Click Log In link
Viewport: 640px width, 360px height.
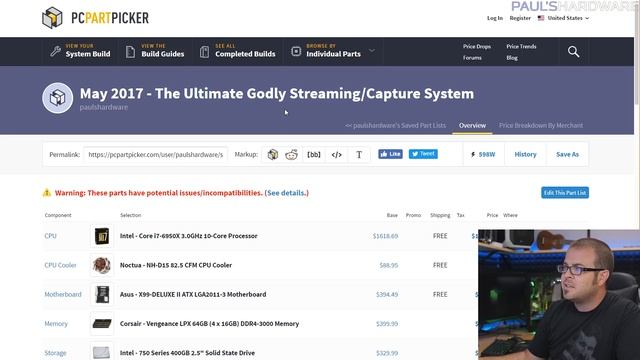[495, 18]
